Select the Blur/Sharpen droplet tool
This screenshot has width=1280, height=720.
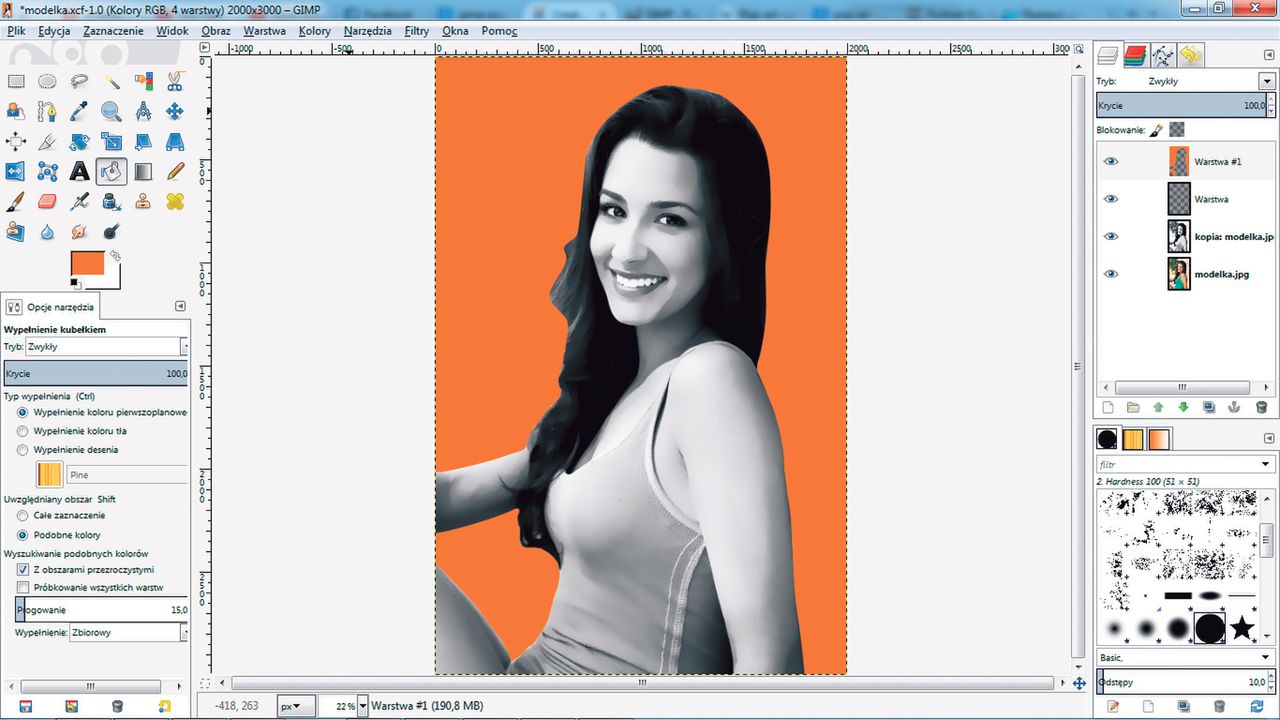[x=47, y=232]
